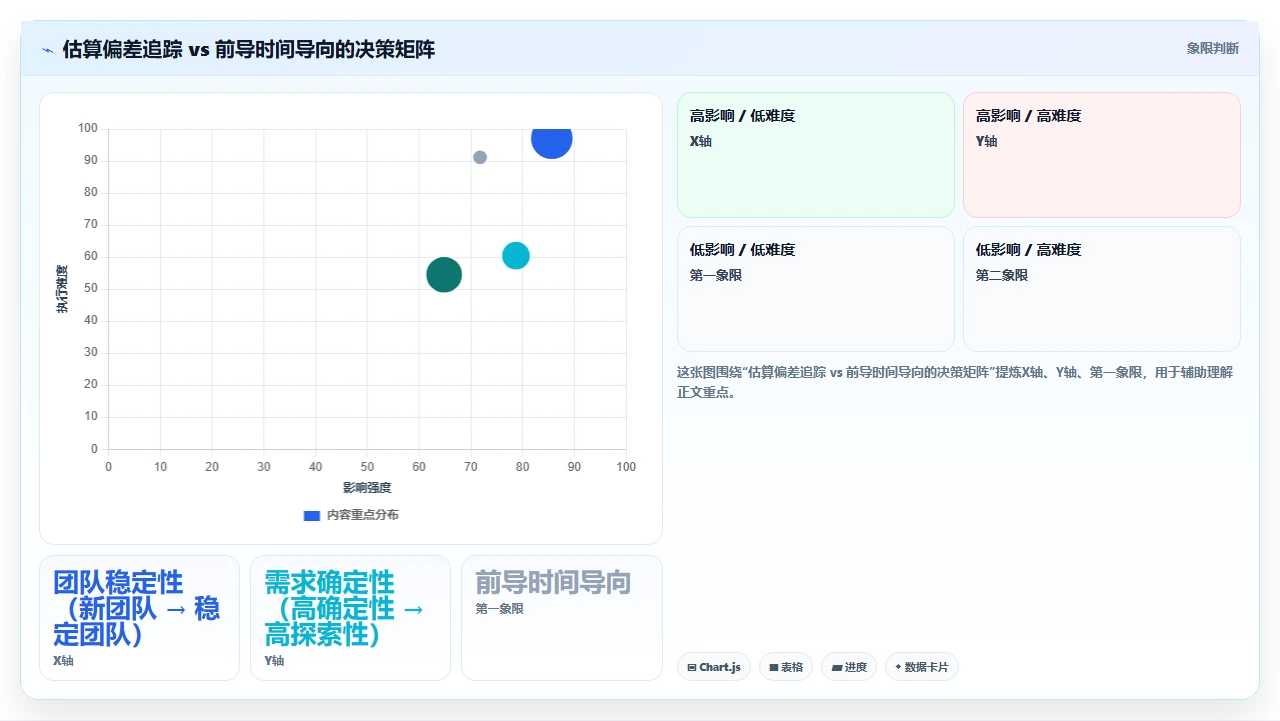Image resolution: width=1280 pixels, height=721 pixels.
Task: Click the 象限判断 label in header
Action: (x=1212, y=48)
